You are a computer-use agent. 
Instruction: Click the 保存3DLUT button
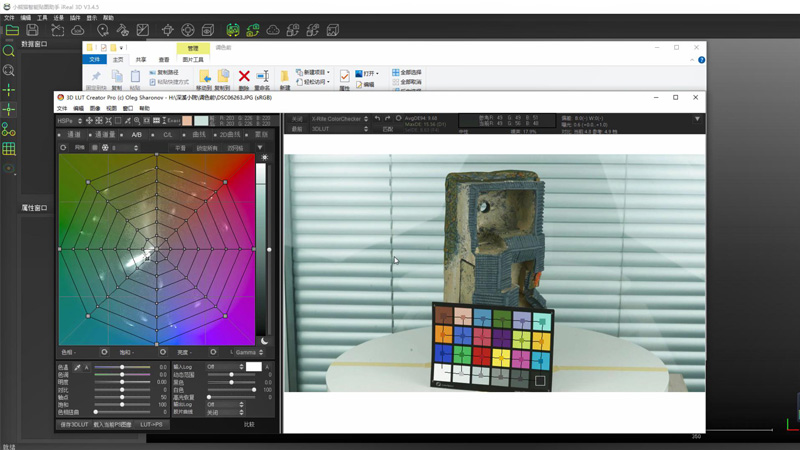click(75, 424)
